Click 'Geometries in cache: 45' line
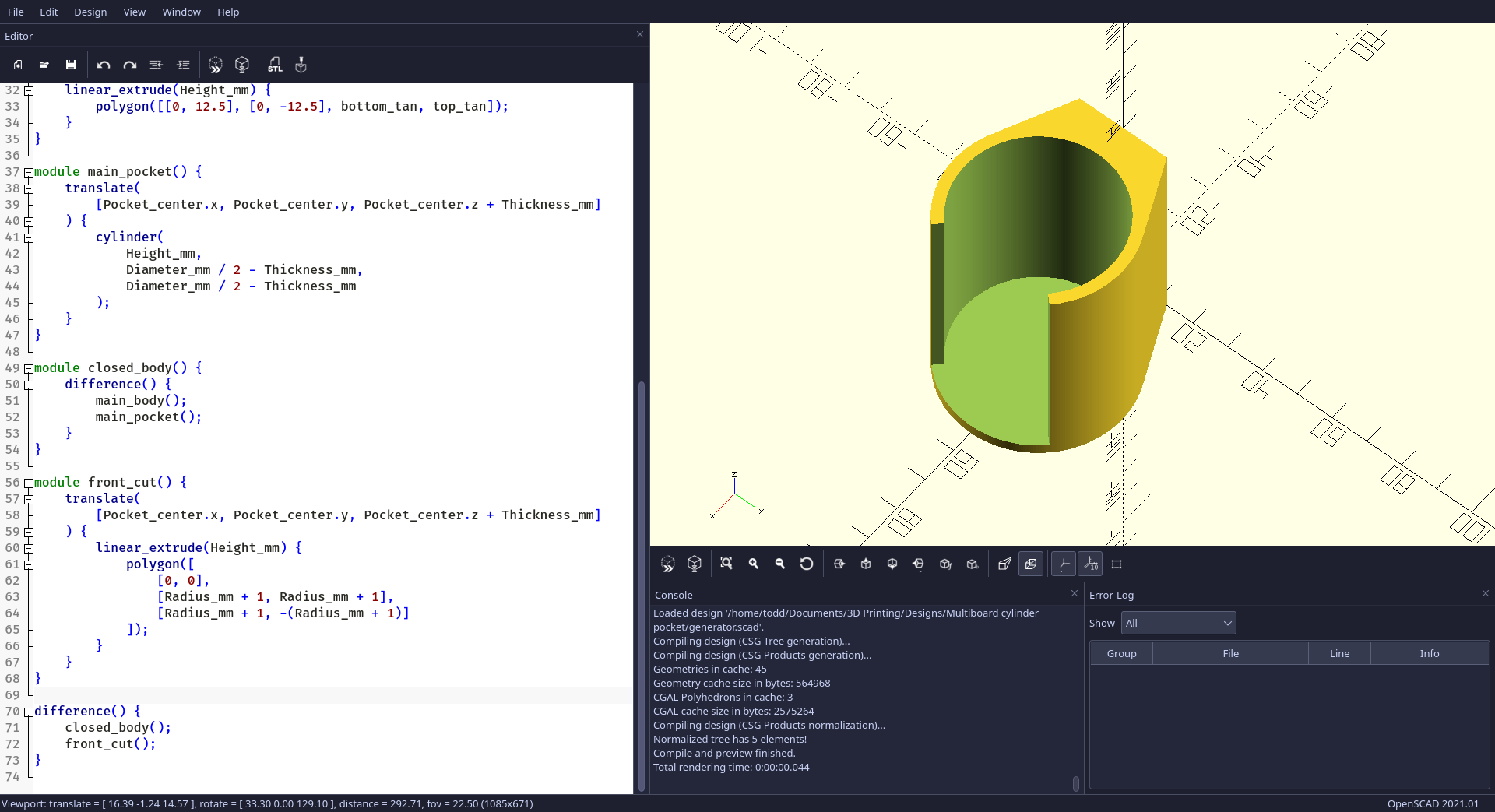The image size is (1495, 812). (710, 669)
